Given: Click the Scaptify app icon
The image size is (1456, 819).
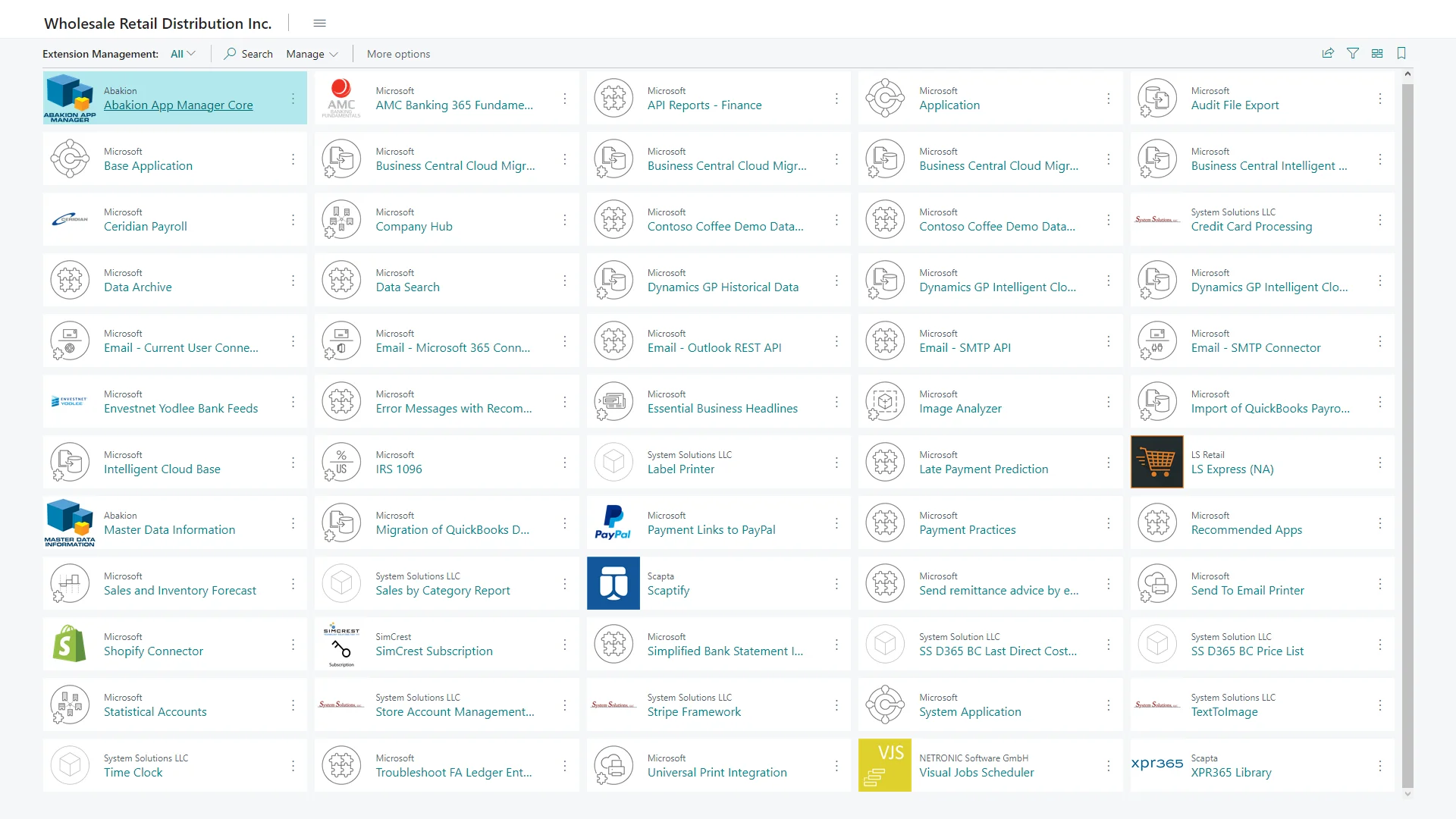Looking at the screenshot, I should tap(613, 583).
